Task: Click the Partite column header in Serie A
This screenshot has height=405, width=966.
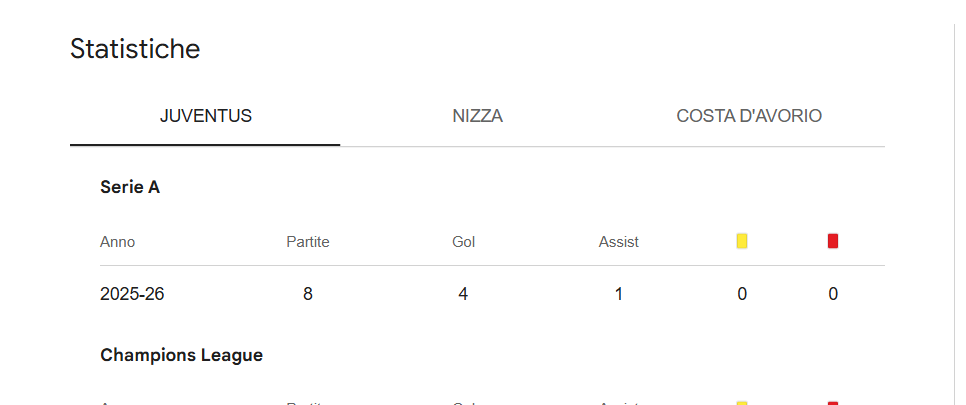Action: (x=308, y=242)
